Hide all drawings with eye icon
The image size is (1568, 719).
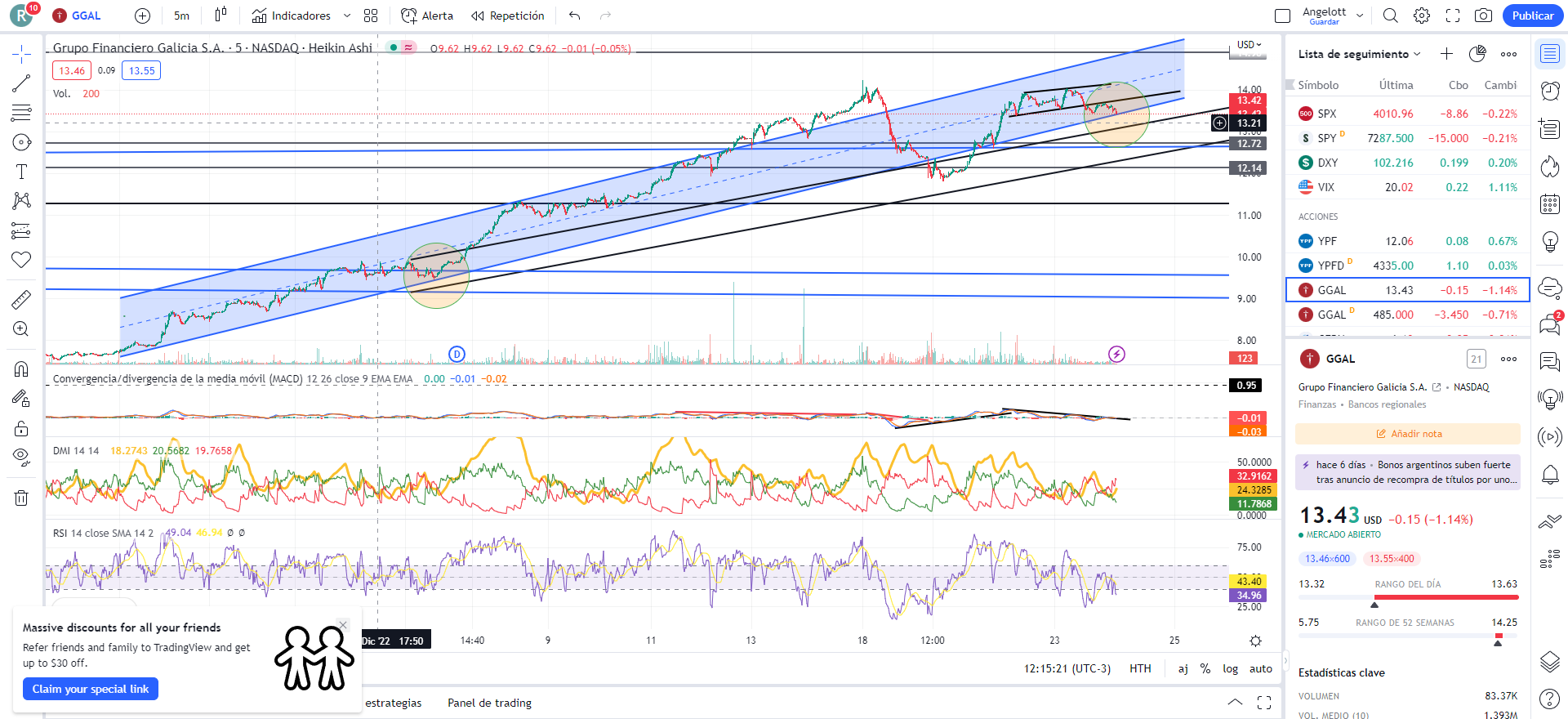tap(21, 458)
